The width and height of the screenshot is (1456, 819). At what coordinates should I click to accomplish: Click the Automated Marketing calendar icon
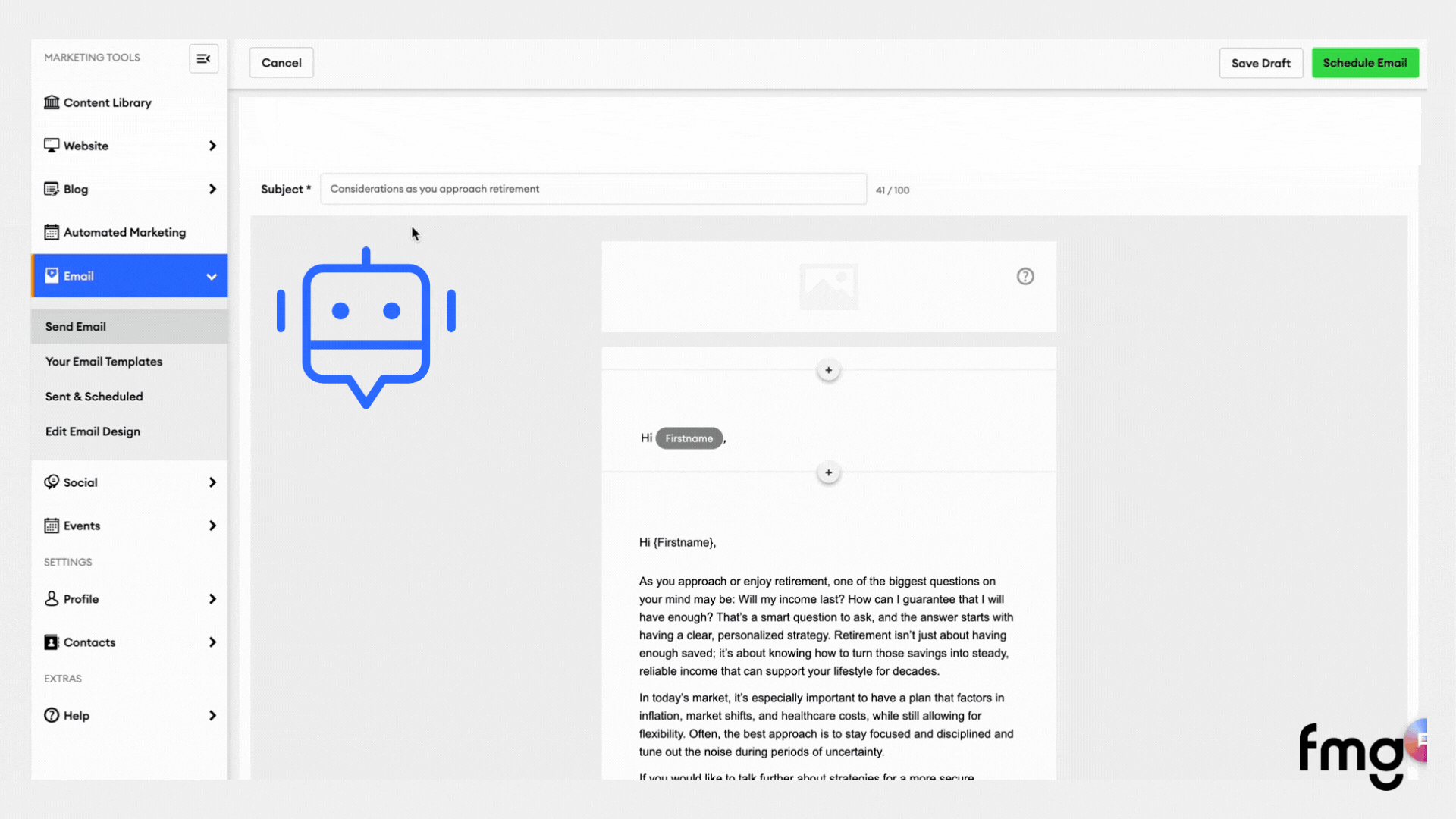pos(52,233)
